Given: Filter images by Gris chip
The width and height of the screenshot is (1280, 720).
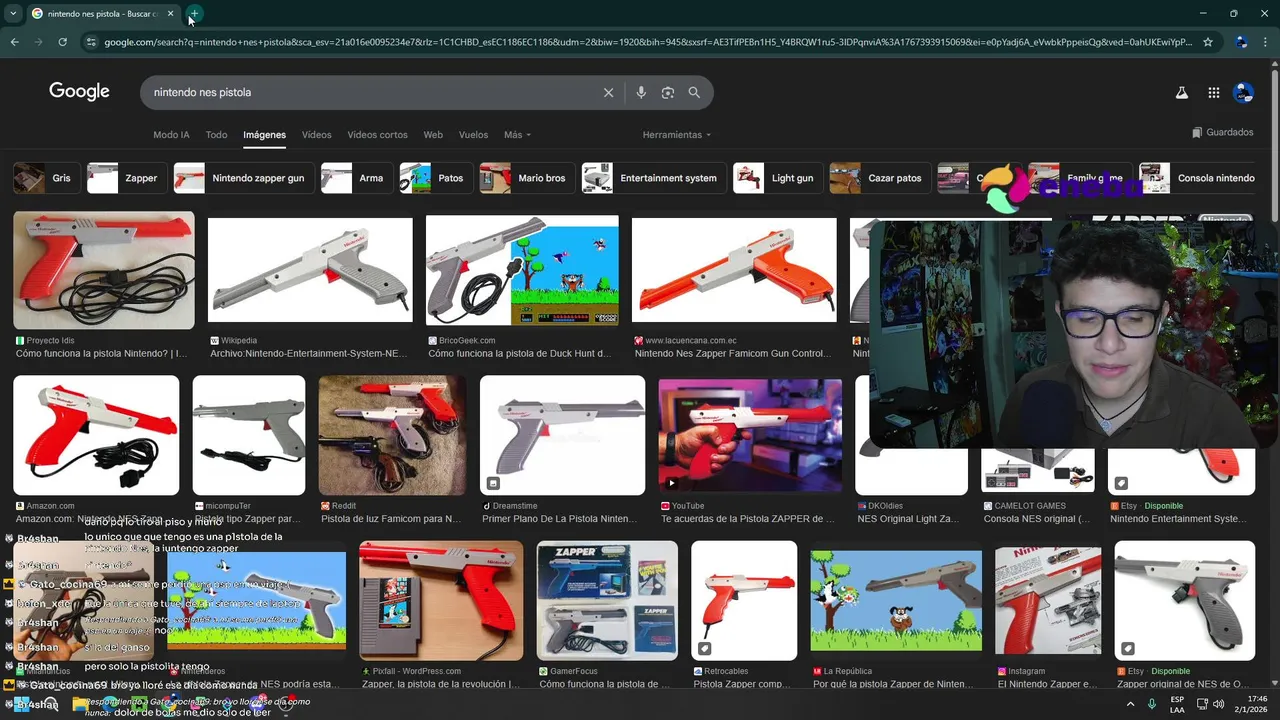Looking at the screenshot, I should pyautogui.click(x=45, y=178).
